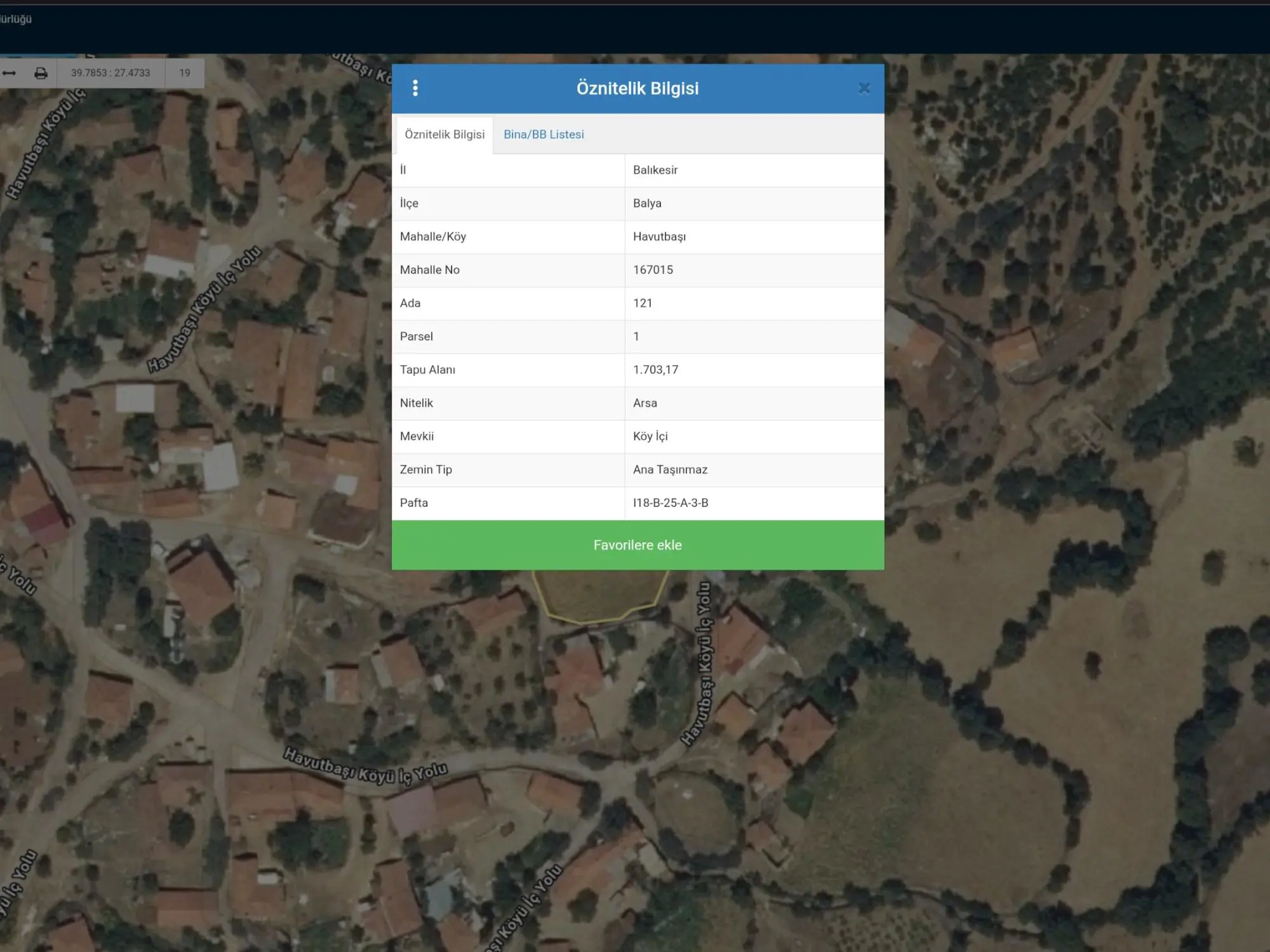Click the coordinates display 39.7853 : 27.4733

click(x=110, y=73)
